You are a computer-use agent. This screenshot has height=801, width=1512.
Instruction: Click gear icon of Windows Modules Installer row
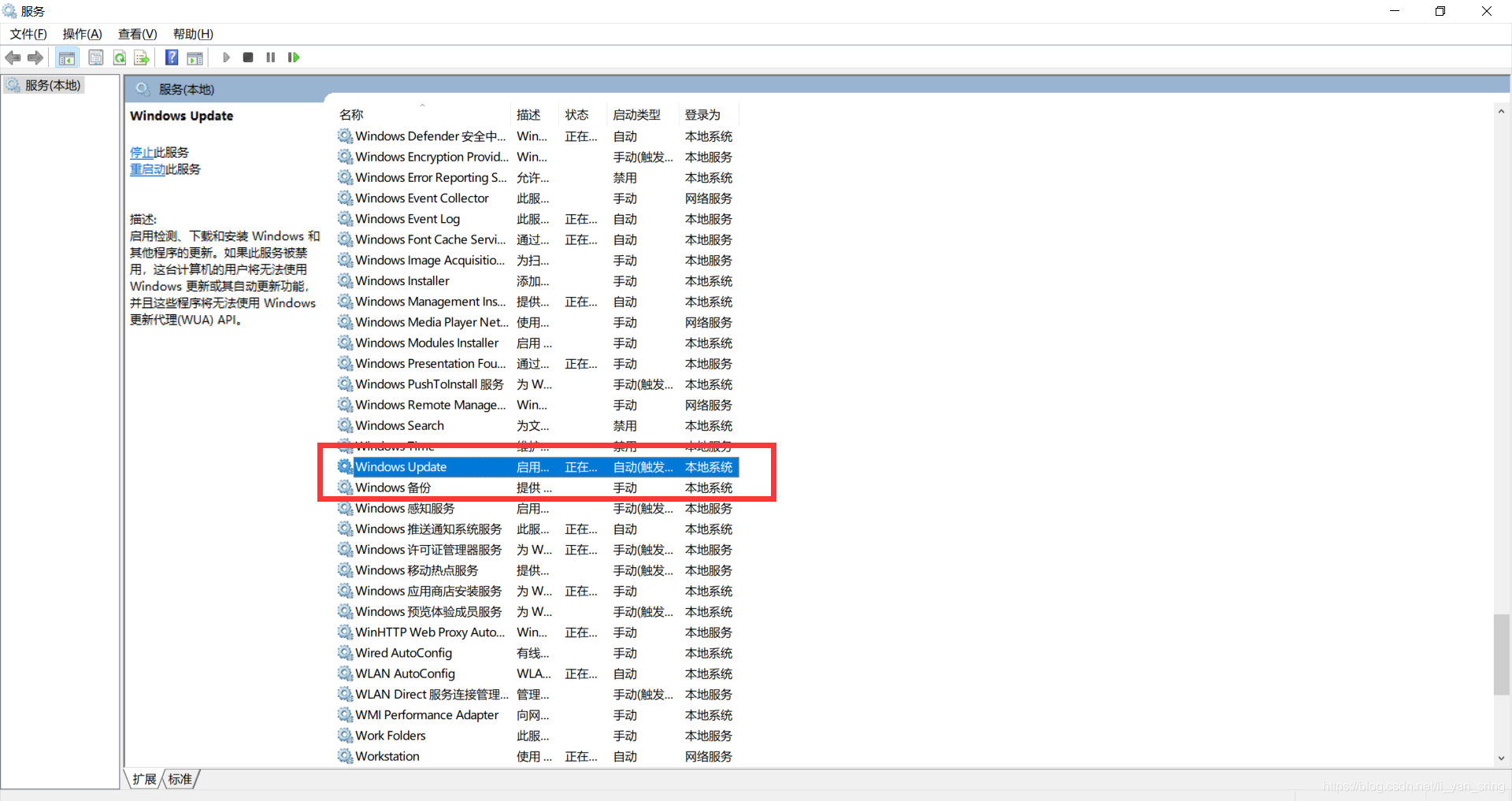point(345,343)
